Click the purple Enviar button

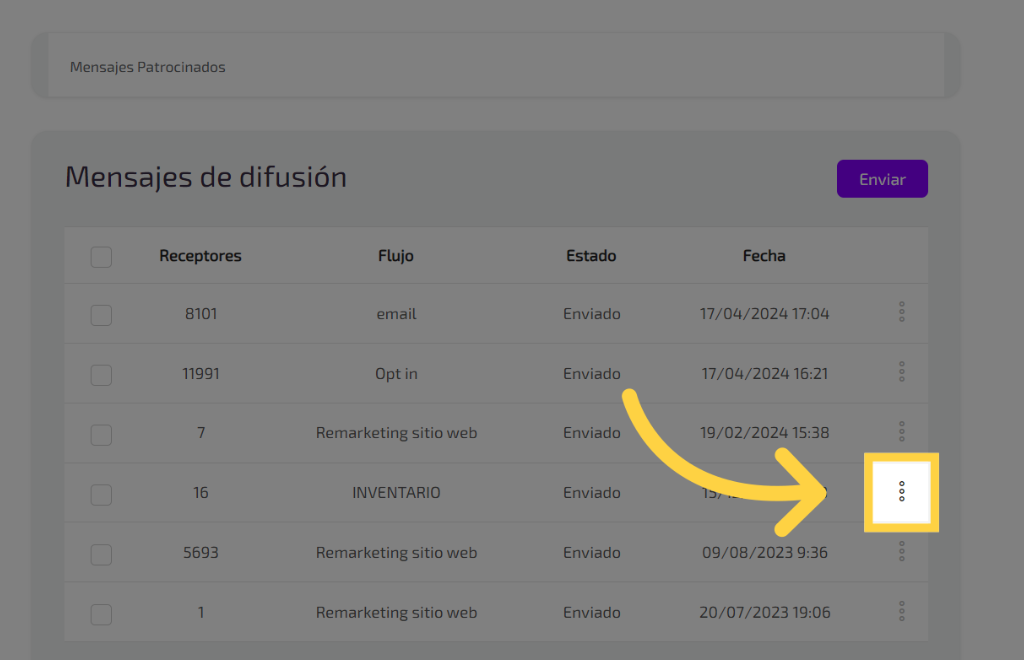tap(882, 179)
